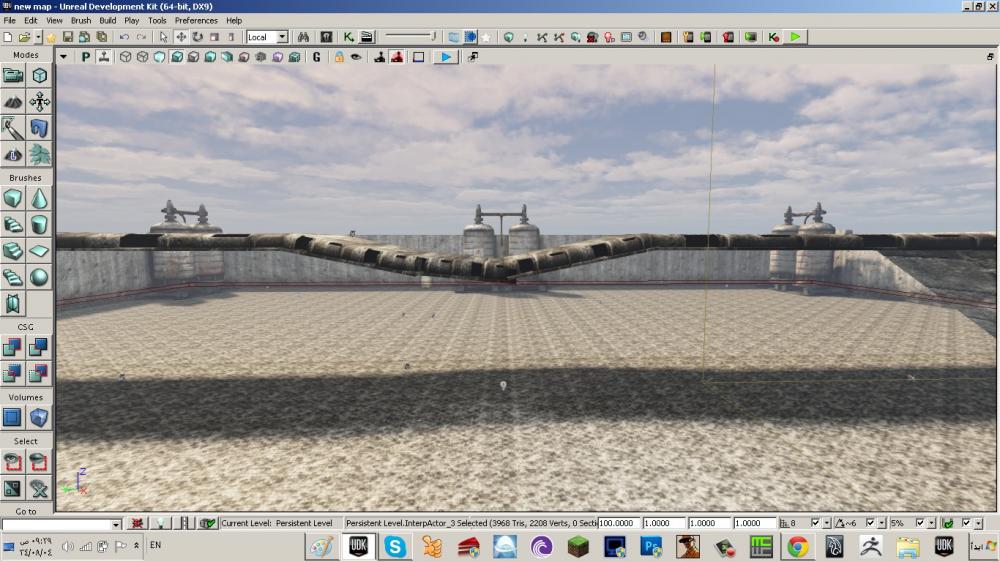Open the rotation grid dropdown arrow
Viewport: 1000px width, 562px height.
click(x=882, y=523)
